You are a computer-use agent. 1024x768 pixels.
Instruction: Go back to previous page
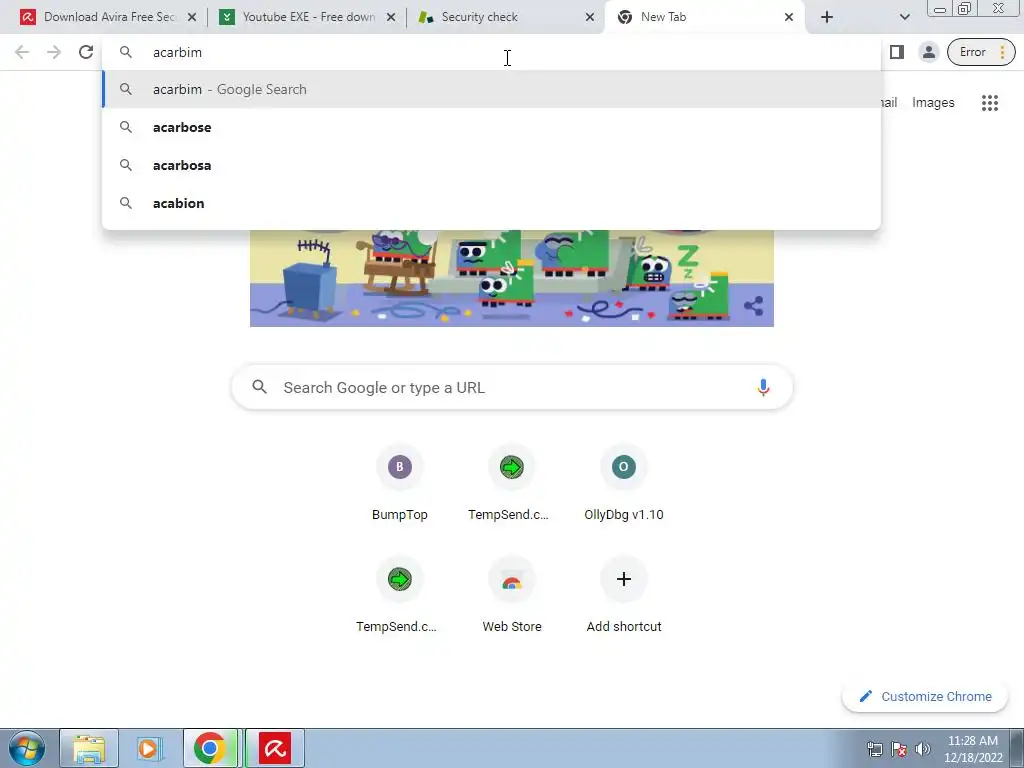click(22, 52)
